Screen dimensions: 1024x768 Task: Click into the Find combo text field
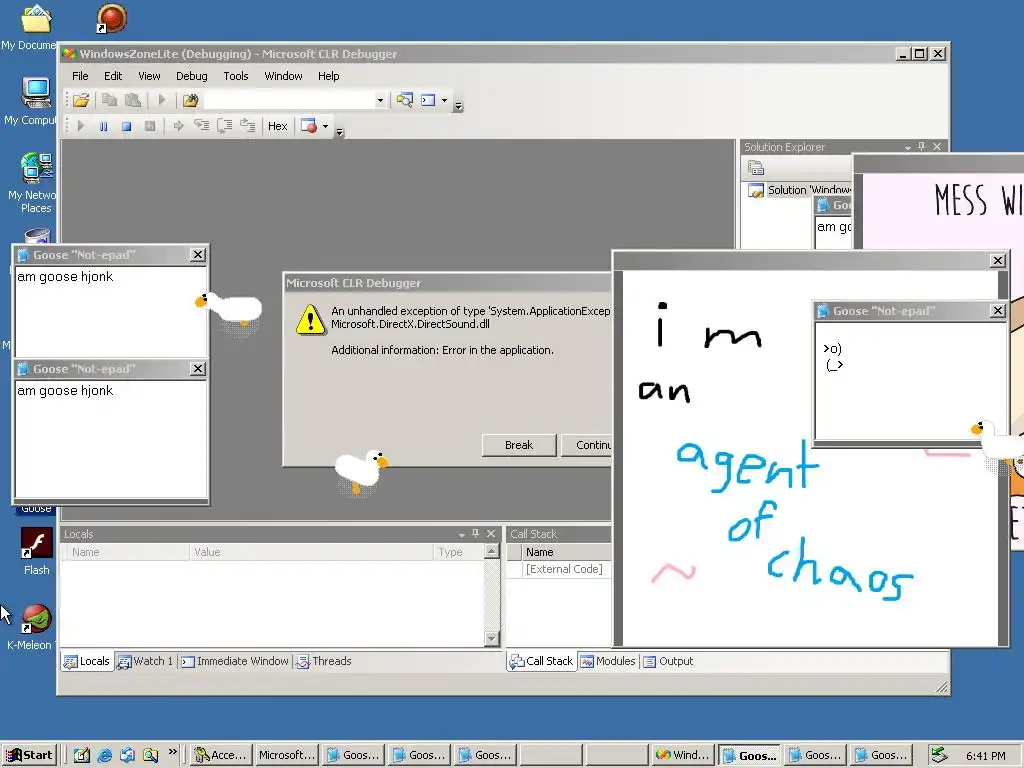point(289,101)
